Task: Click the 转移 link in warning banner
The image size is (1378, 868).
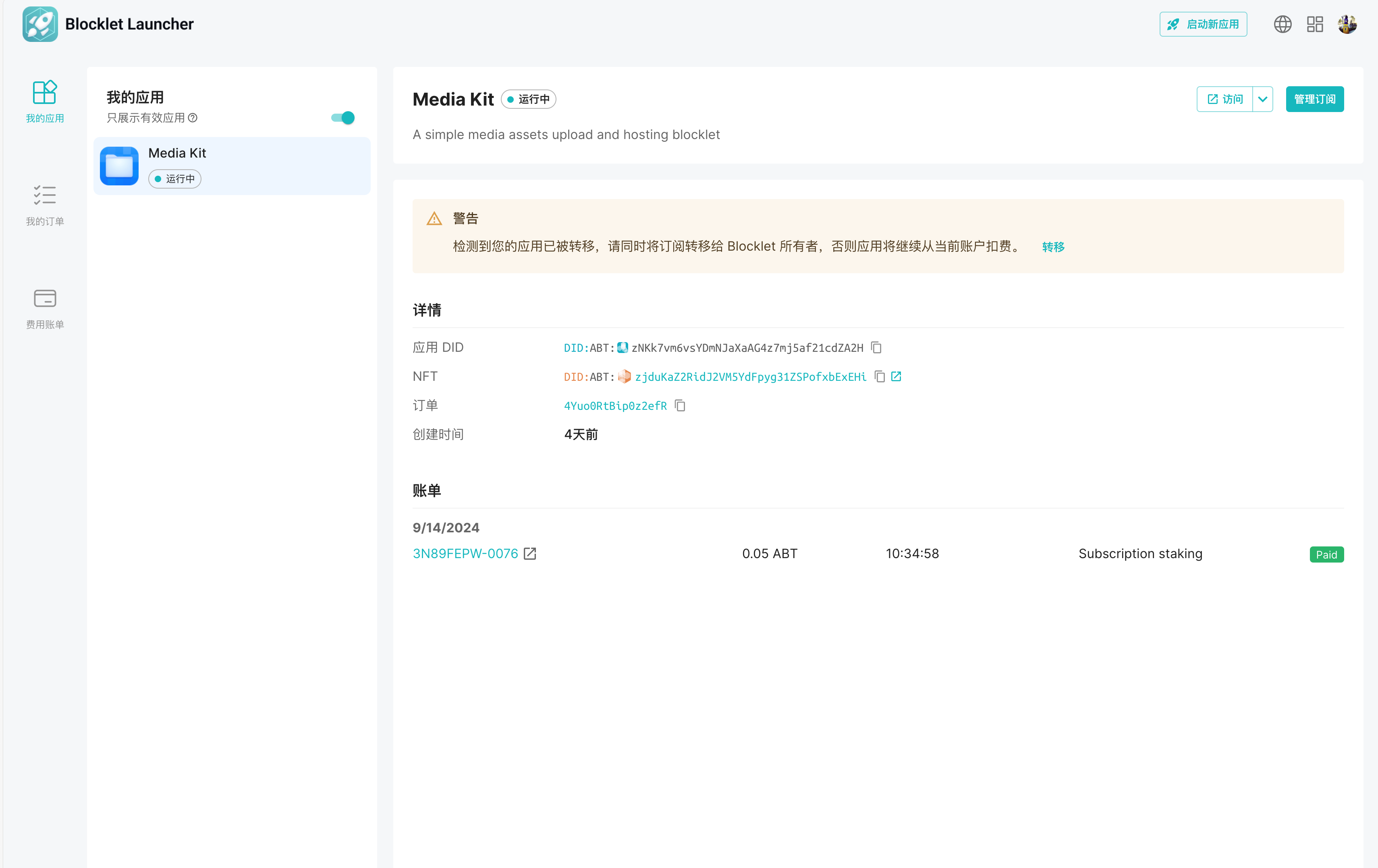Action: click(x=1053, y=247)
